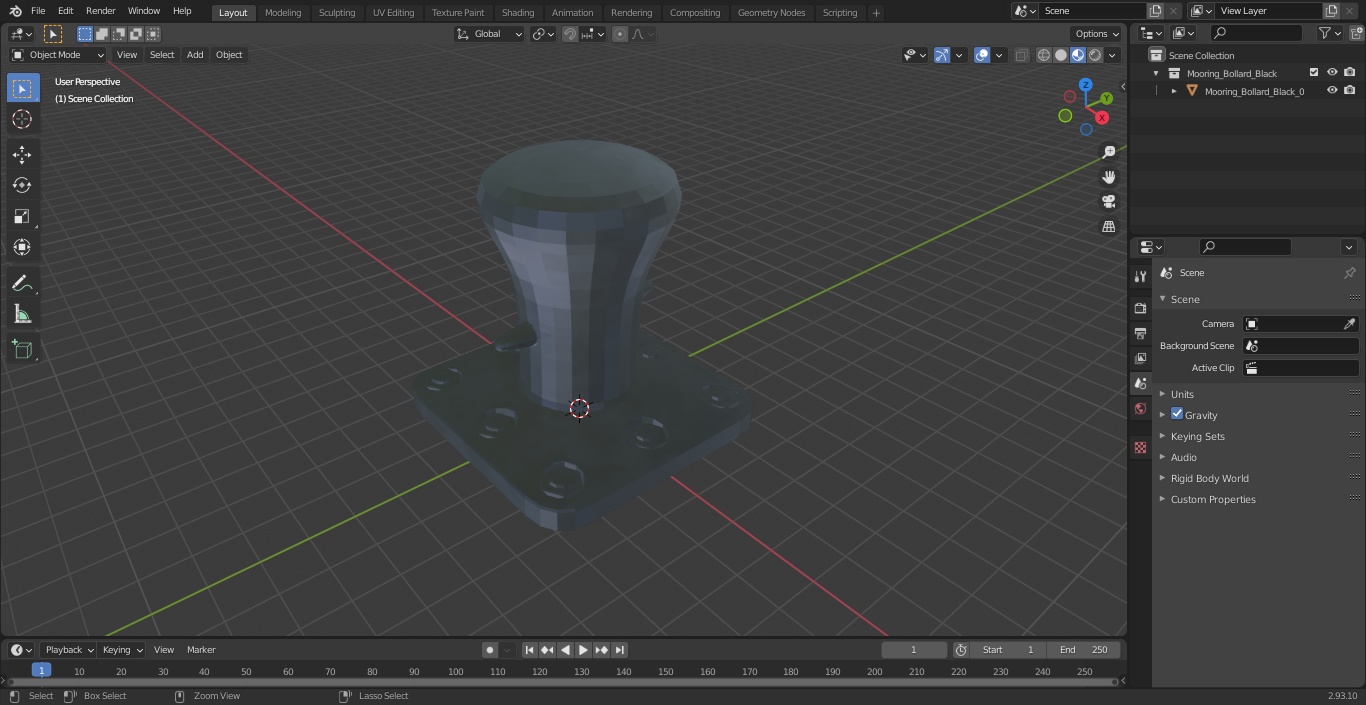Open the Geometry Nodes workspace tab
The width and height of the screenshot is (1366, 705).
click(771, 12)
